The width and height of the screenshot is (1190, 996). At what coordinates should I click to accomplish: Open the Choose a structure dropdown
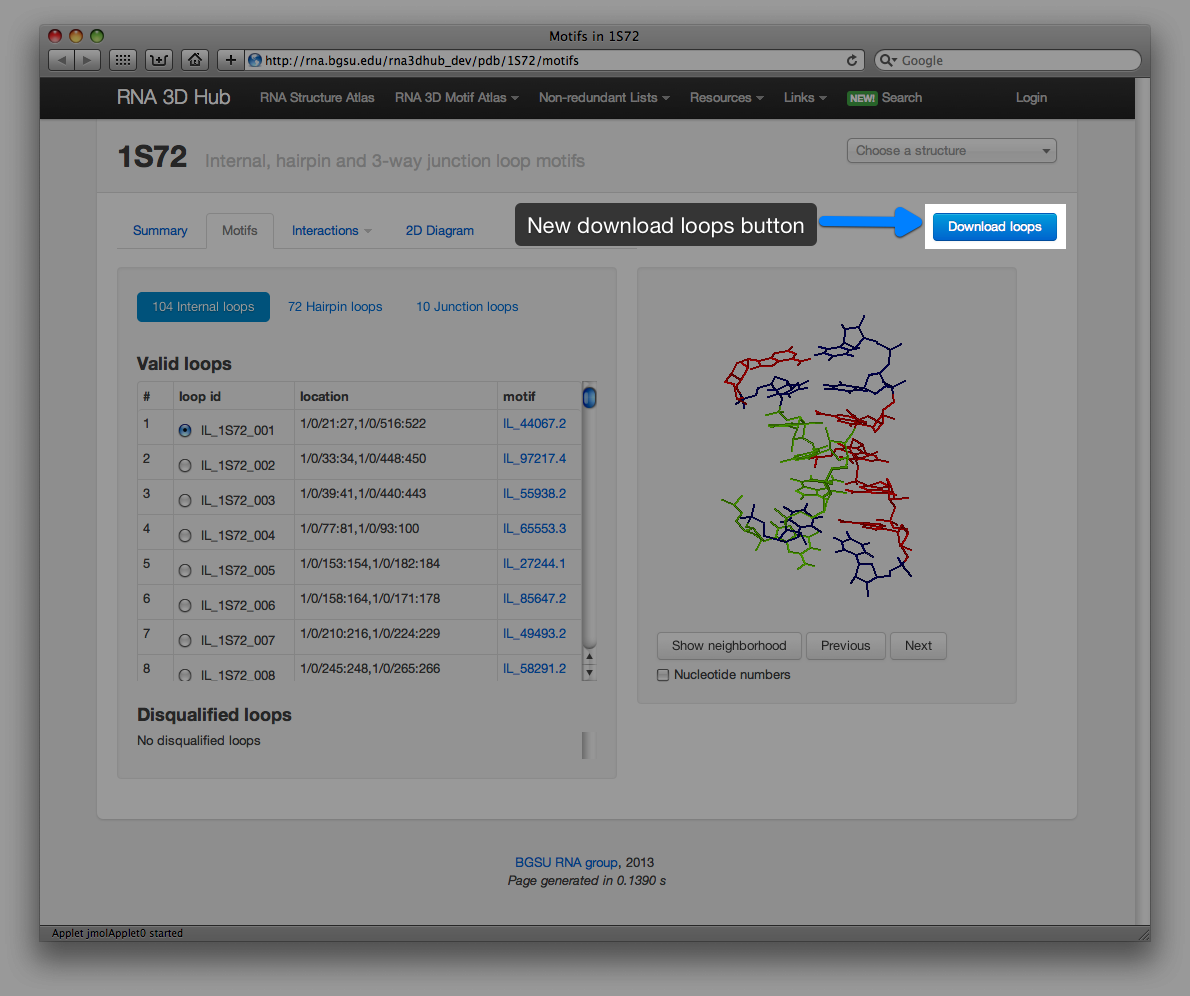tap(951, 151)
